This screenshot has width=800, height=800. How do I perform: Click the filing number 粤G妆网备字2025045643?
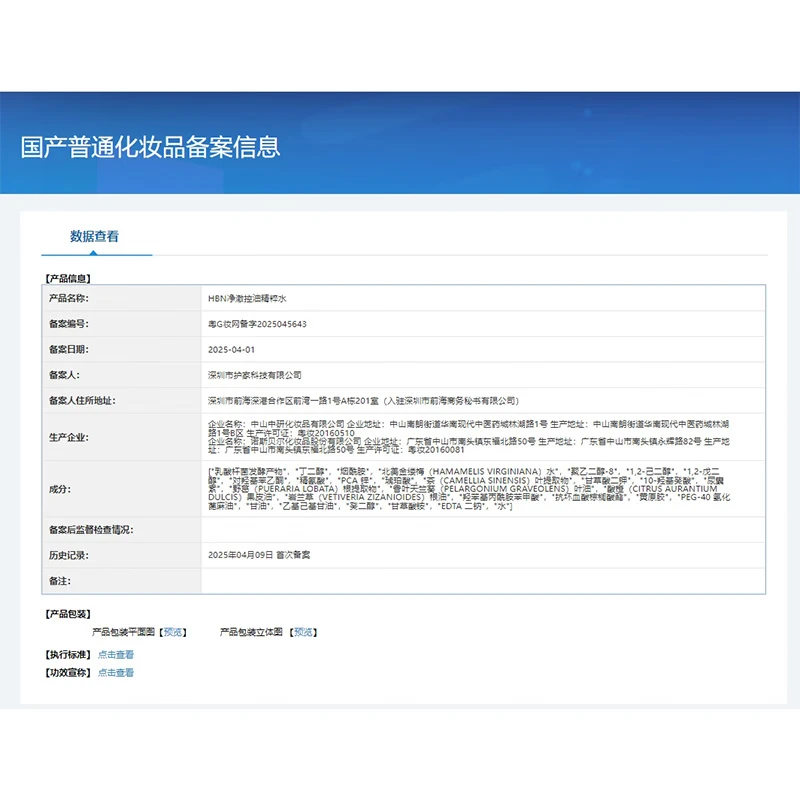[257, 324]
